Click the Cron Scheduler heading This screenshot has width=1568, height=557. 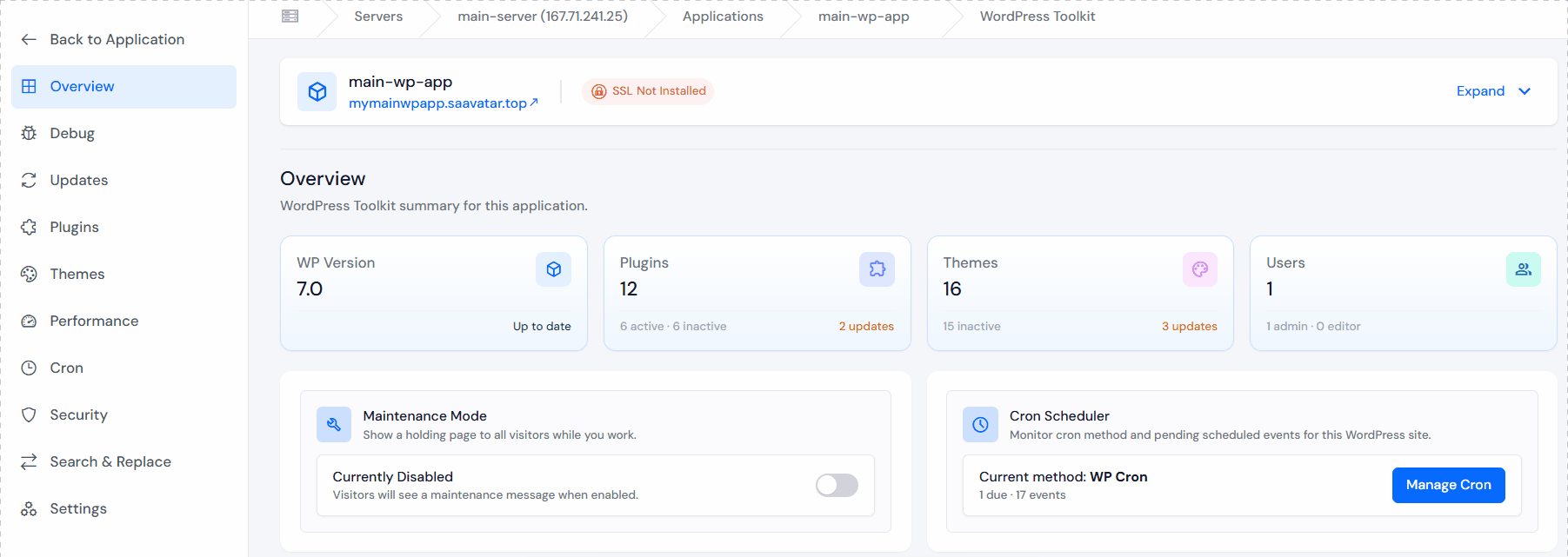[x=1059, y=416]
